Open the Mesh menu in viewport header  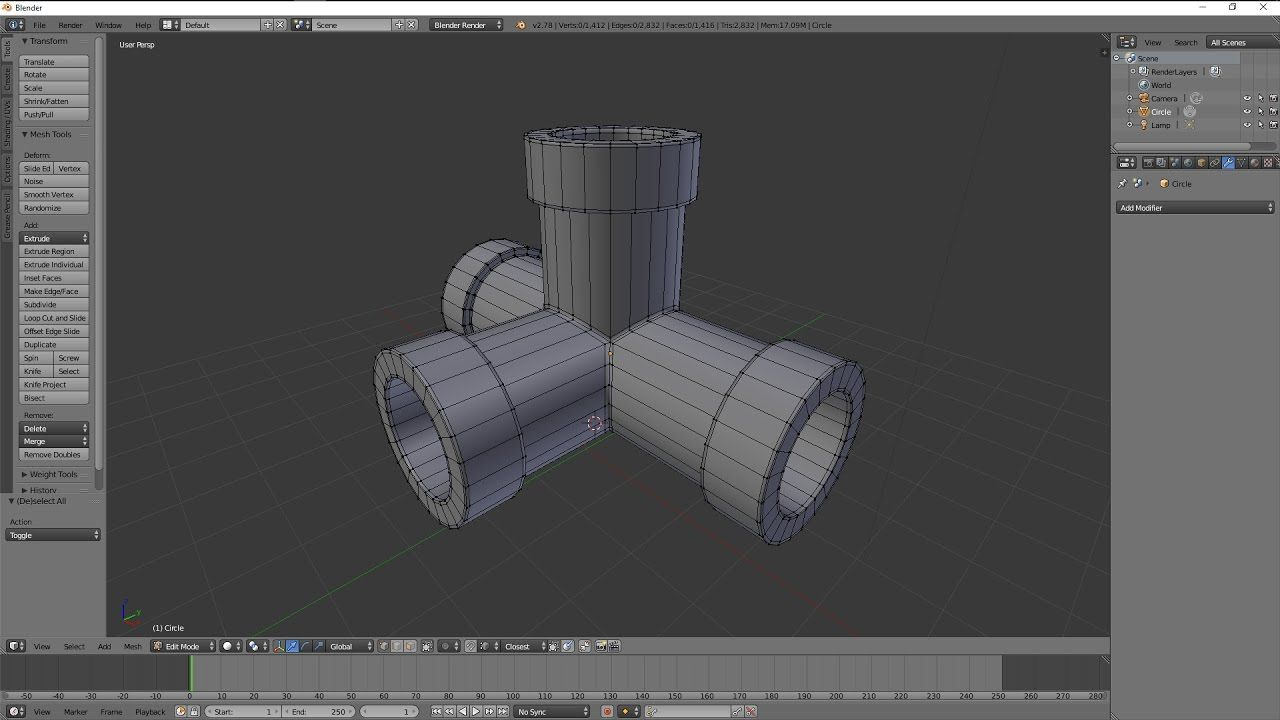click(x=132, y=646)
